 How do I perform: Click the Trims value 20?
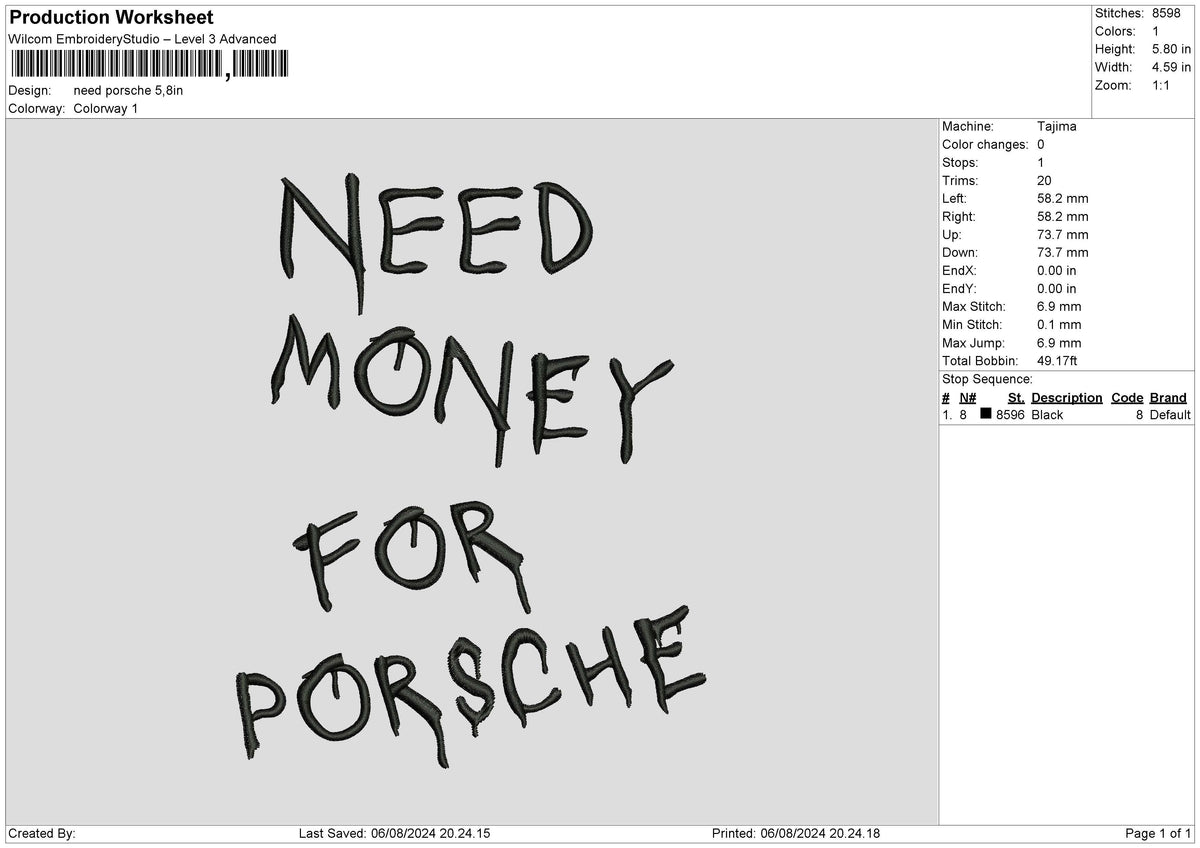point(1045,181)
